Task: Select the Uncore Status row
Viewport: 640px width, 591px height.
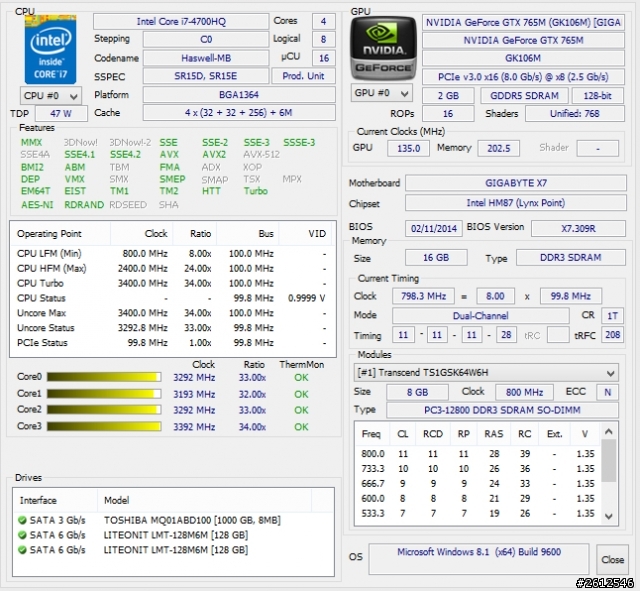Action: coord(172,328)
